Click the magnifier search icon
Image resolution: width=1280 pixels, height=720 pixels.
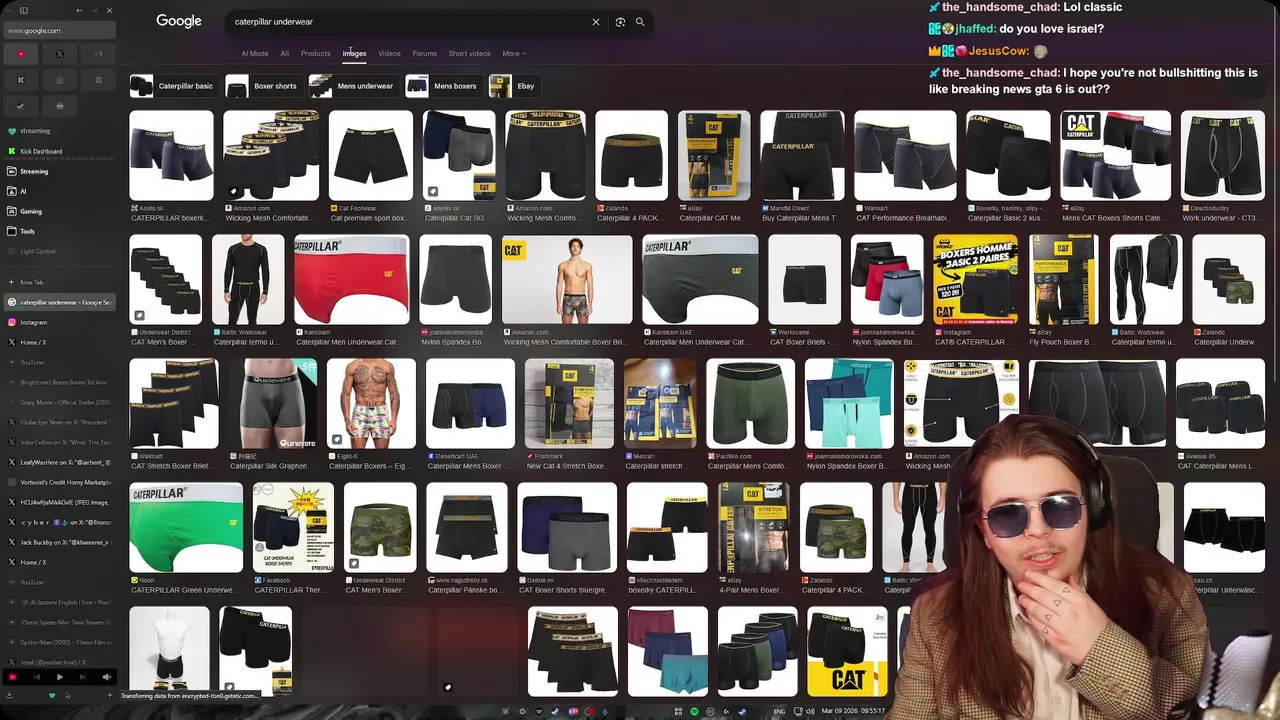(640, 22)
